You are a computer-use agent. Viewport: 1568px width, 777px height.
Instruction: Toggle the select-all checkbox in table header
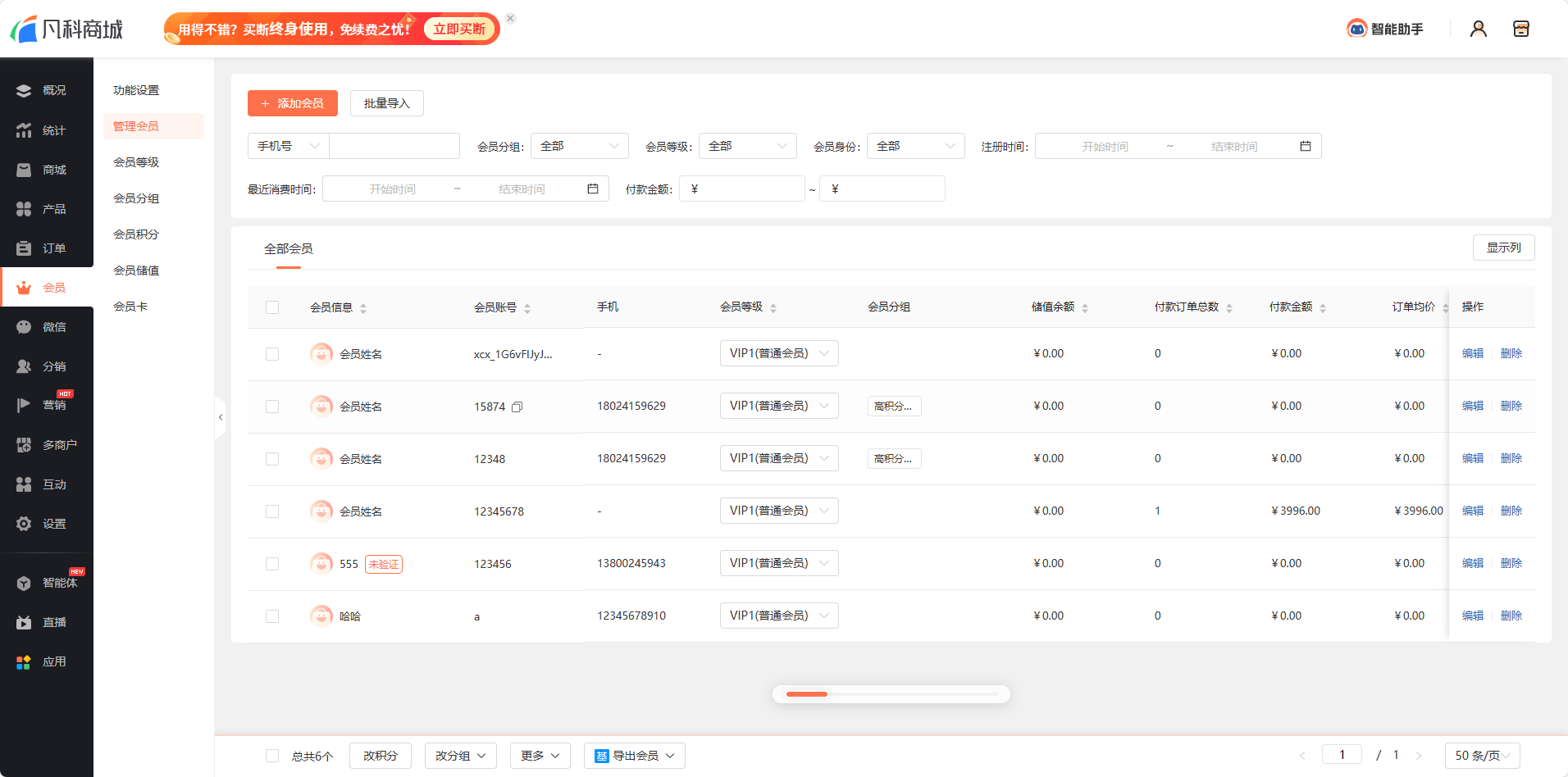pos(272,307)
